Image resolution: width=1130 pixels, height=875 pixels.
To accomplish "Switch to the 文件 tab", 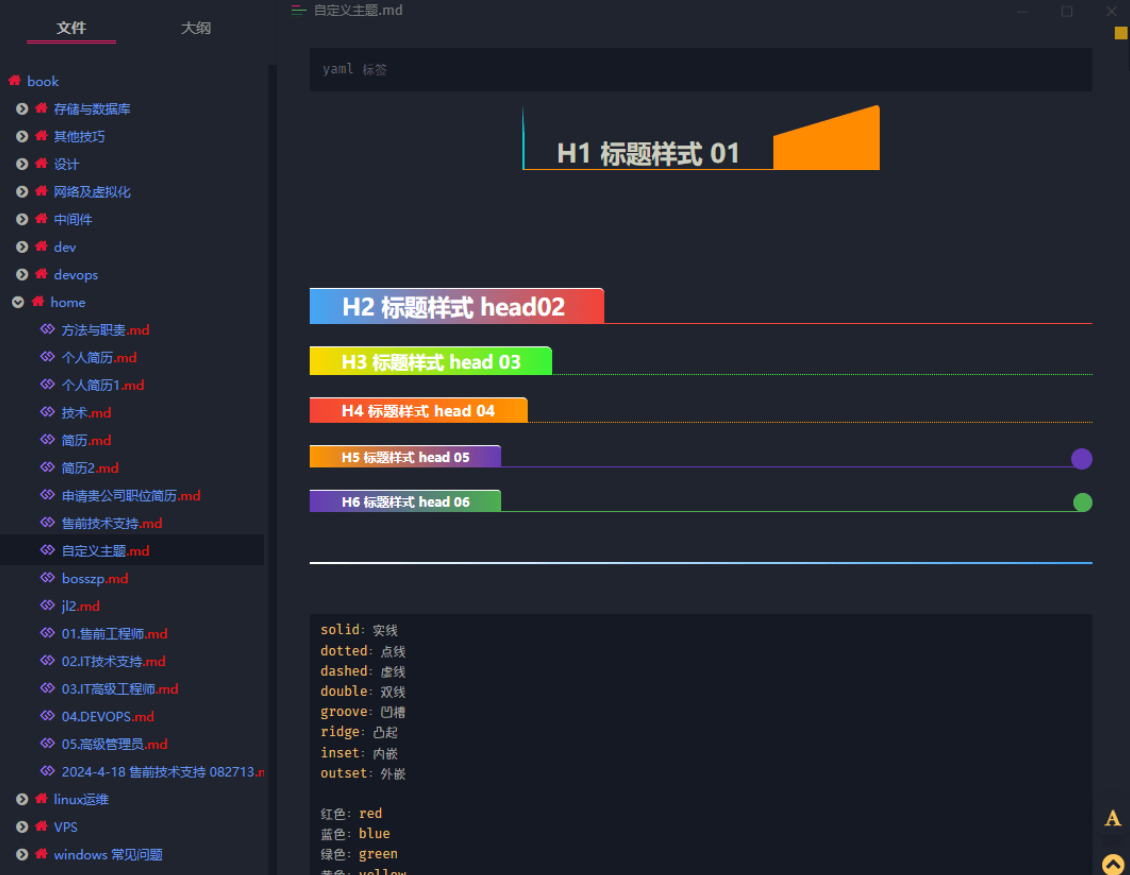I will click(x=71, y=28).
